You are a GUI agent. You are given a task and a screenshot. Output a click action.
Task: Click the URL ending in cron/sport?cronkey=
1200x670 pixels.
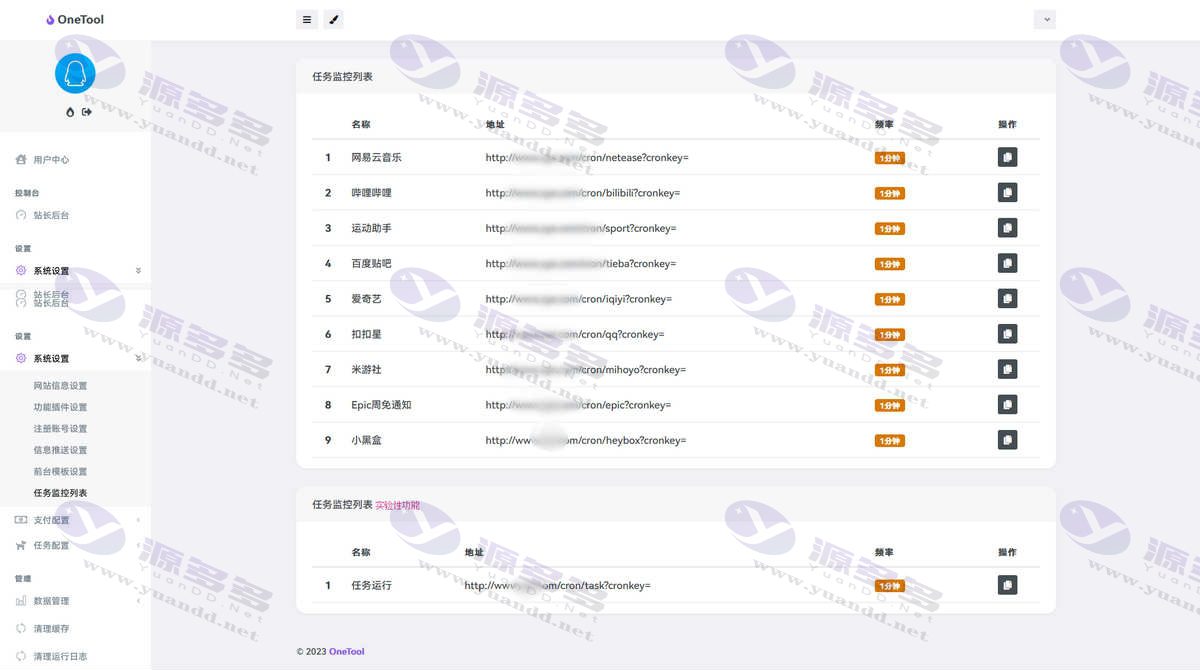(581, 228)
